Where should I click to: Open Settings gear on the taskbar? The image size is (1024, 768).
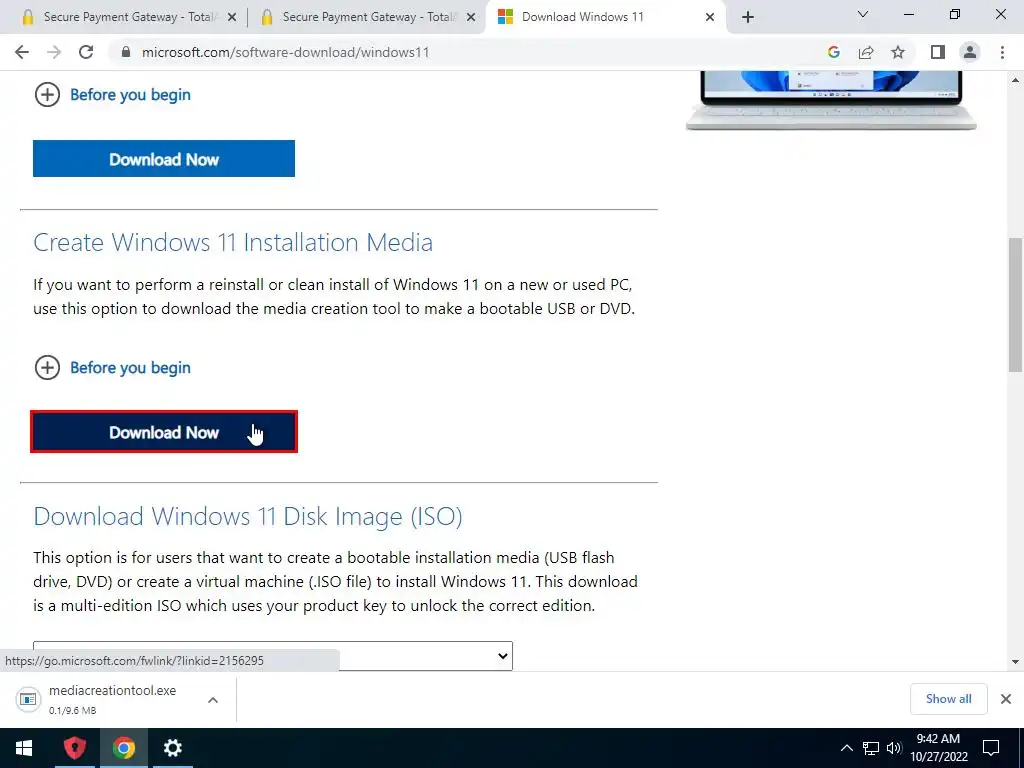click(x=172, y=748)
